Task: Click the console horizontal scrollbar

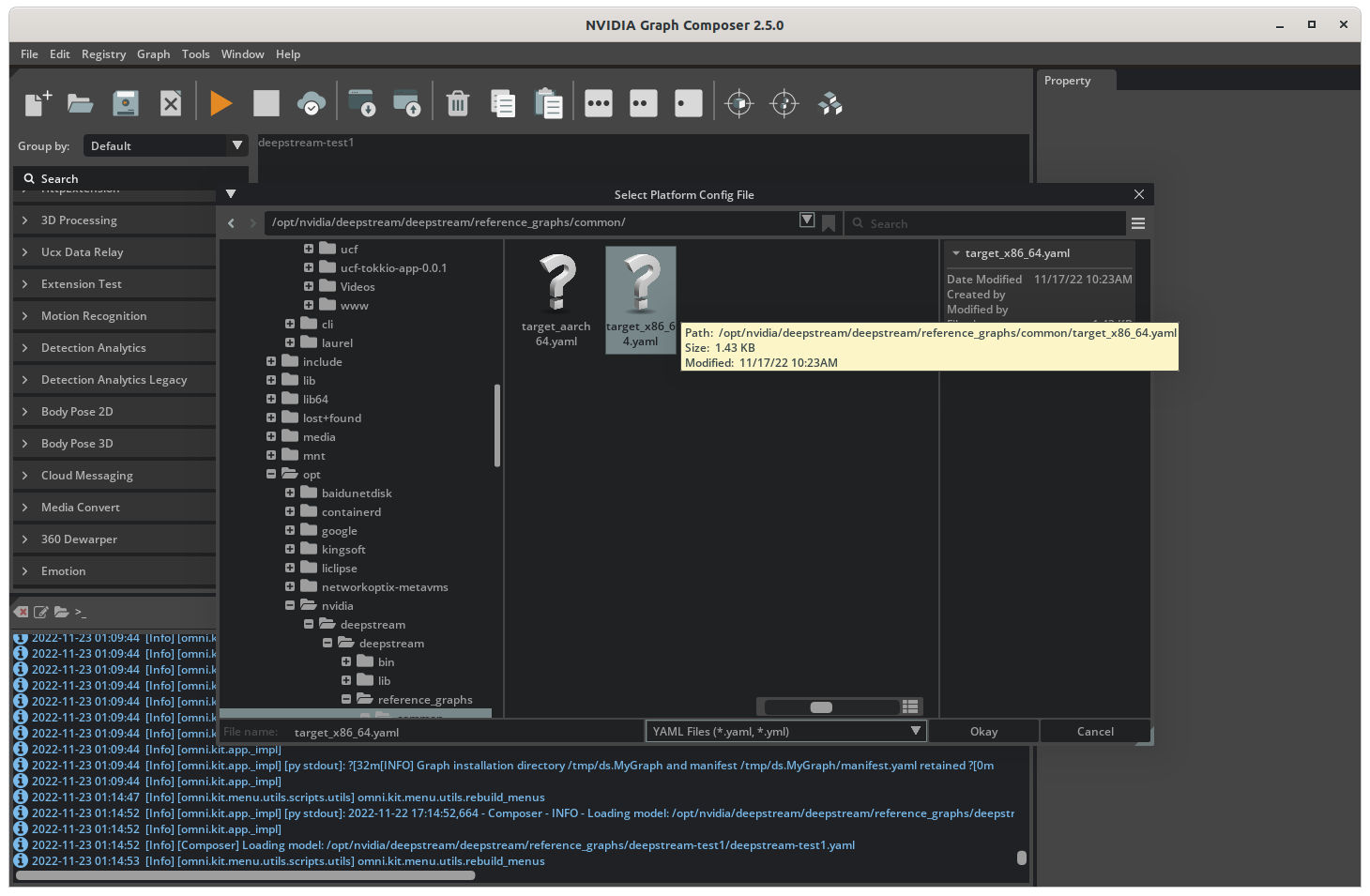Action: tap(246, 875)
